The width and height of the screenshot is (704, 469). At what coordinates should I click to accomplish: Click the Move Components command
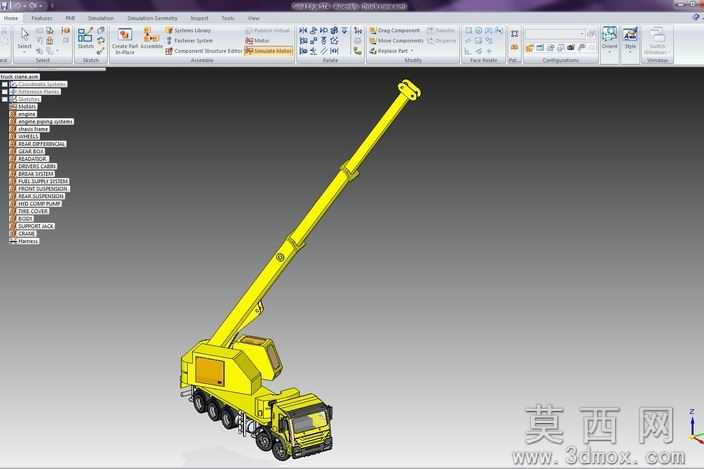pyautogui.click(x=396, y=41)
